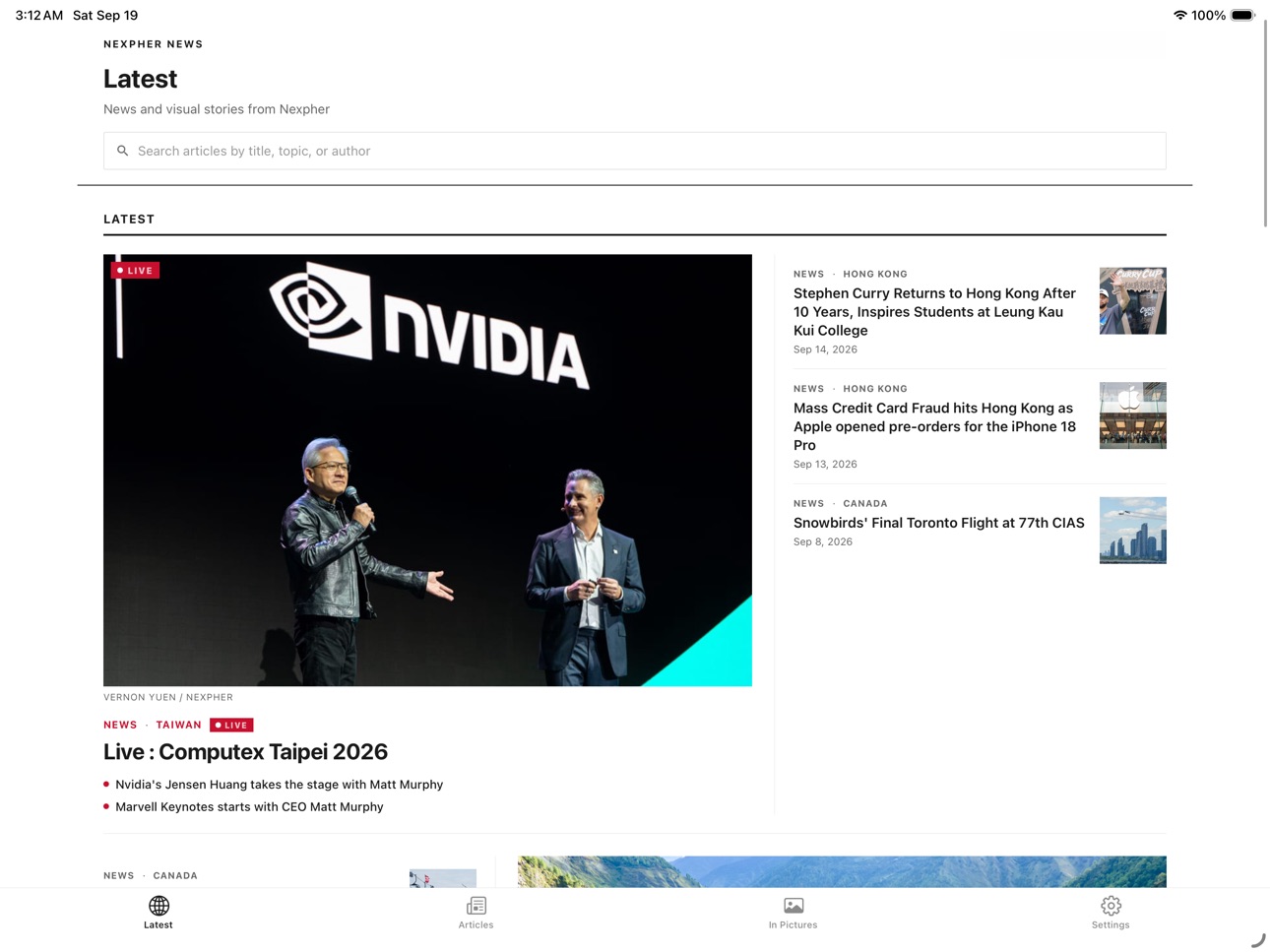Open the Latest tab globe icon
The width and height of the screenshot is (1270, 952).
coord(159,905)
